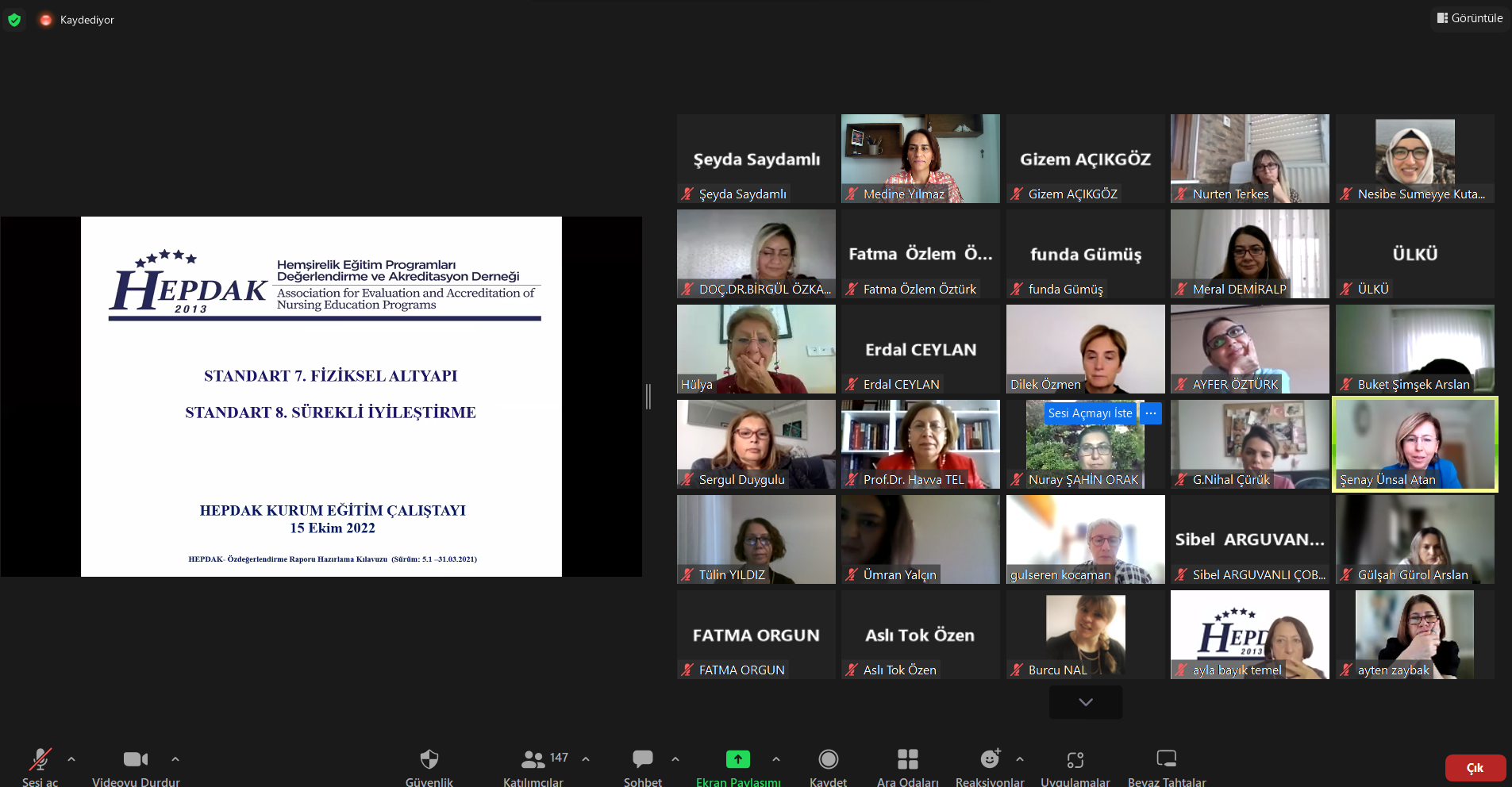Open share screen options arrow
The image size is (1512, 787).
point(776,759)
